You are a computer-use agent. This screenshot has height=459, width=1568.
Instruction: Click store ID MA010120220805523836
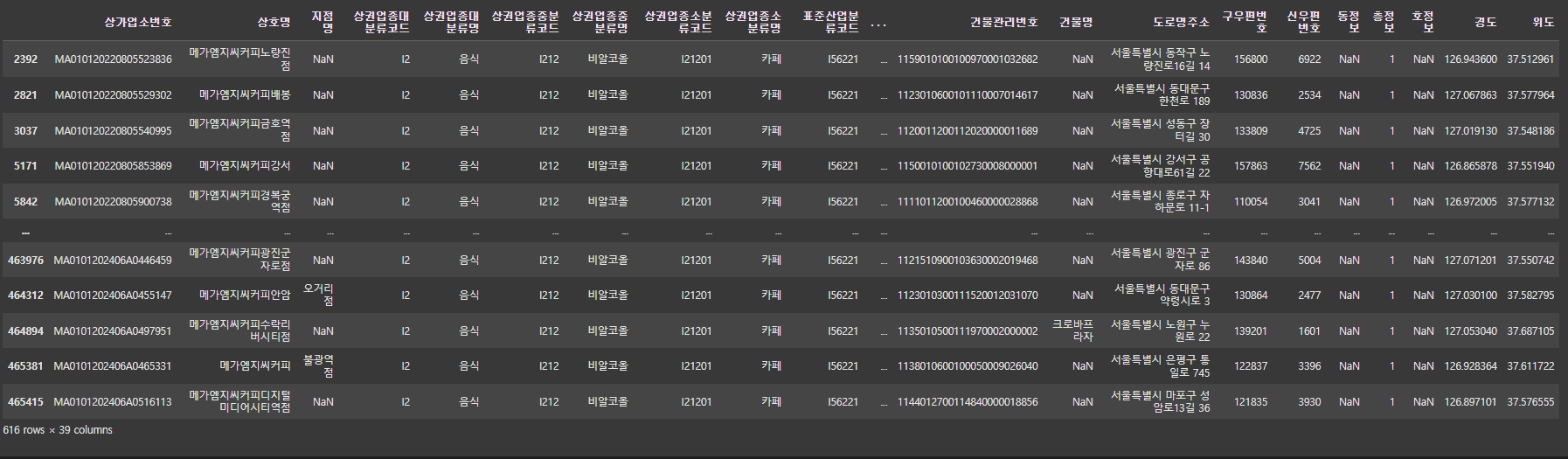[113, 59]
